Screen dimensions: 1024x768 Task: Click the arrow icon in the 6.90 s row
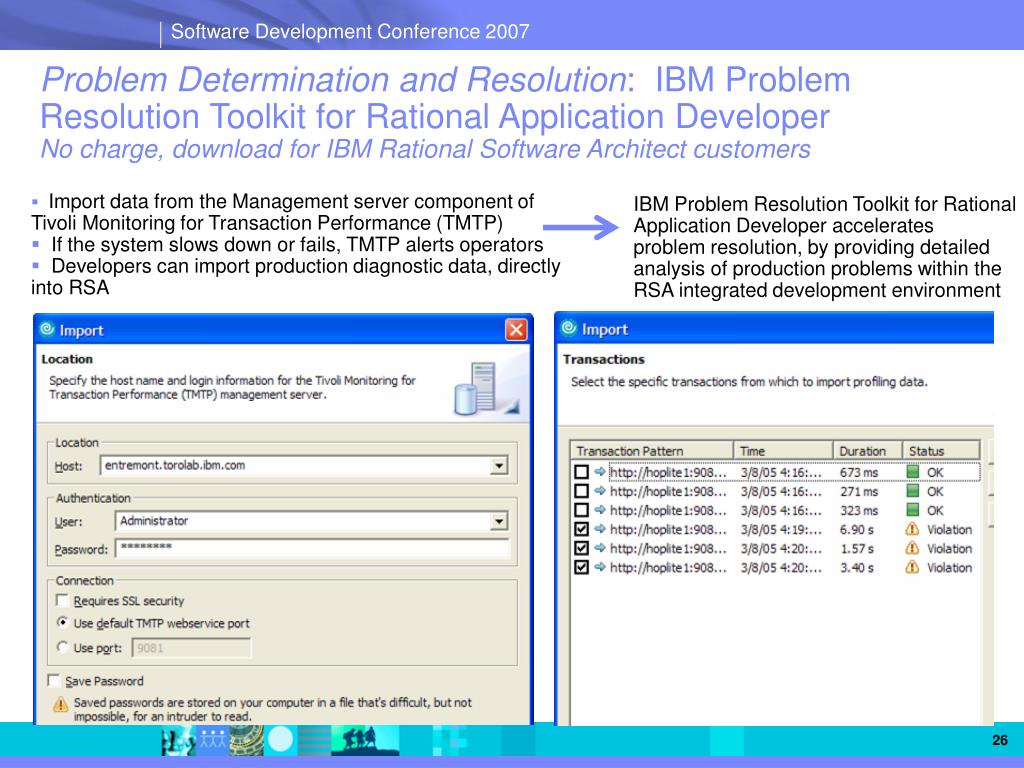pyautogui.click(x=600, y=529)
